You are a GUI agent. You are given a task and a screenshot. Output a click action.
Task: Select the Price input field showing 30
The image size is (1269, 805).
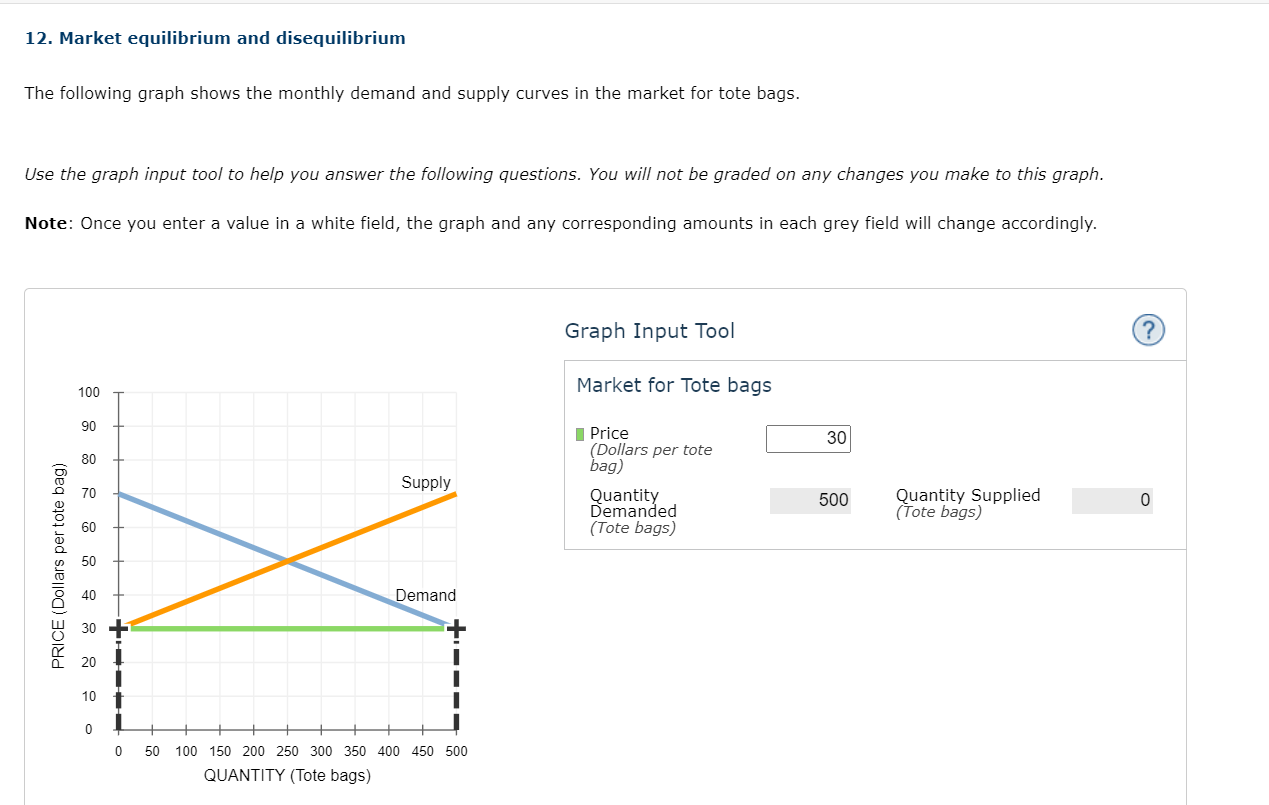tap(808, 438)
